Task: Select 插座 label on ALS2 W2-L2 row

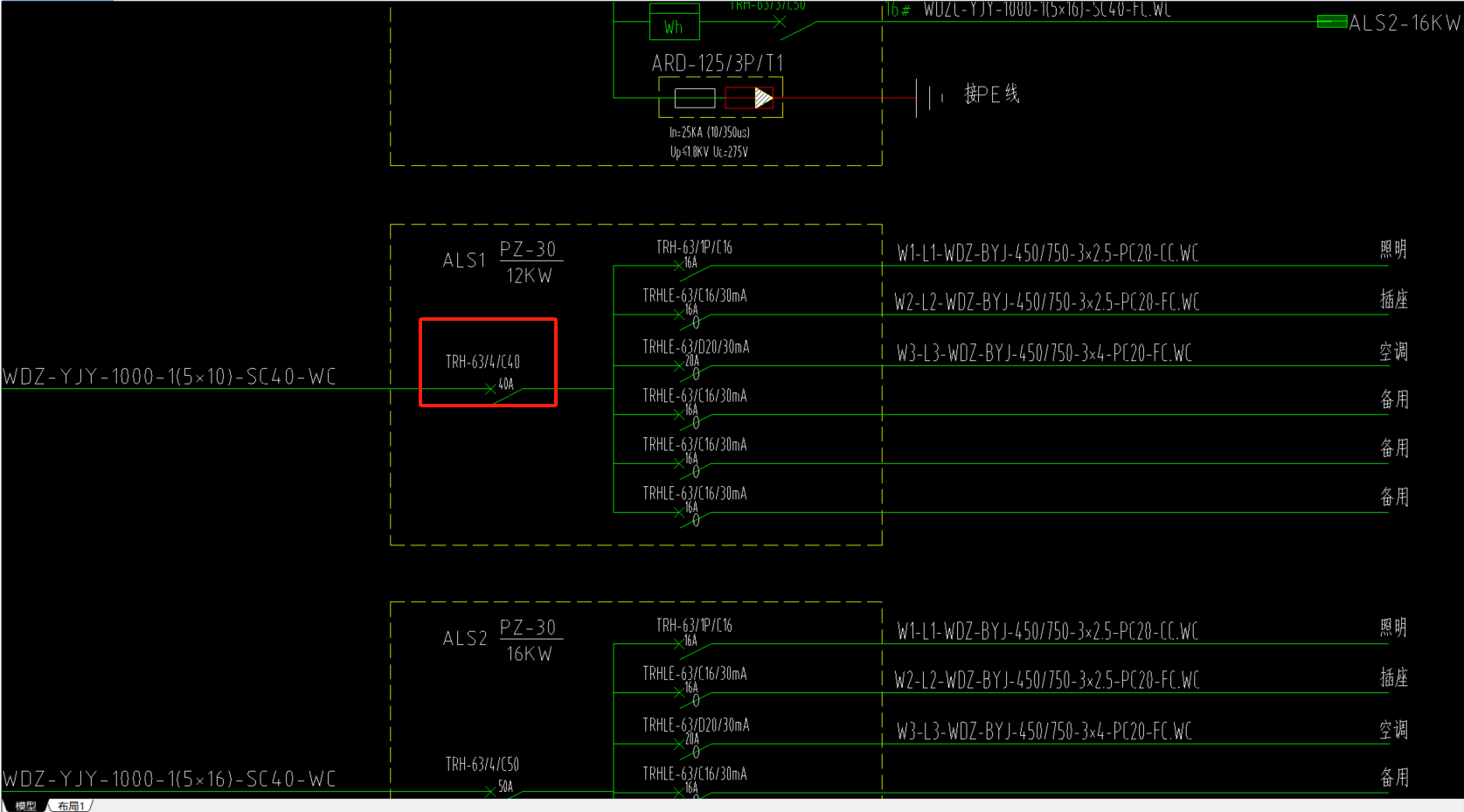Action: 1393,678
